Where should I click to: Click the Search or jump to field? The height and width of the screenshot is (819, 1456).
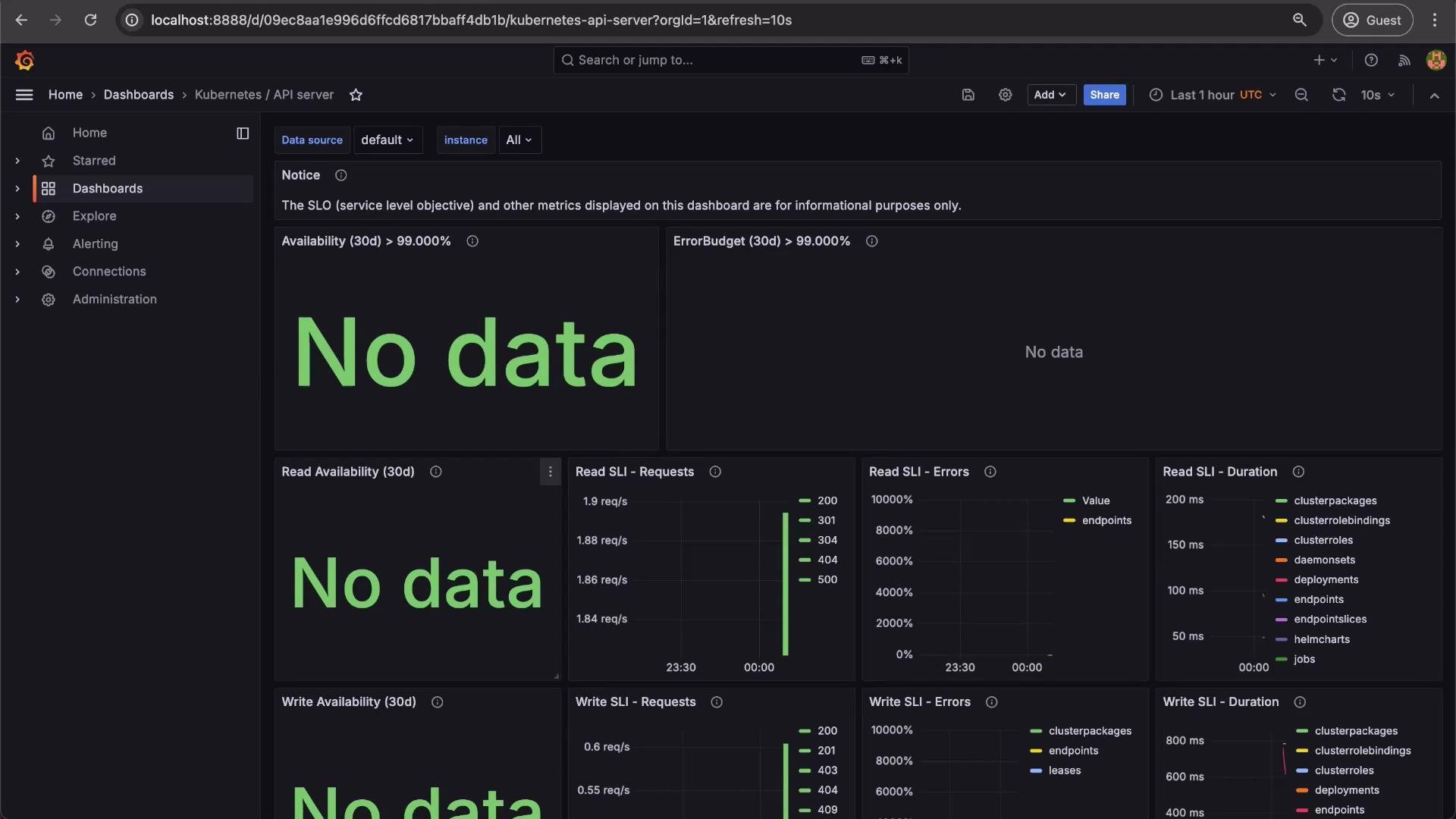(730, 60)
